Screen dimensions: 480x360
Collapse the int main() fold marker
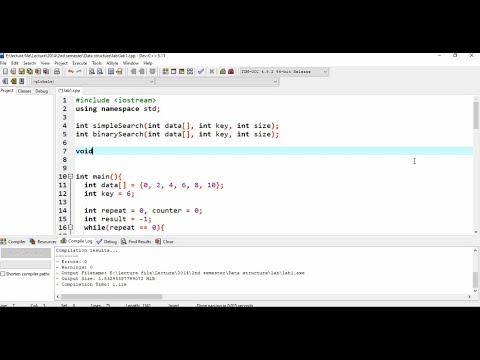(x=71, y=176)
